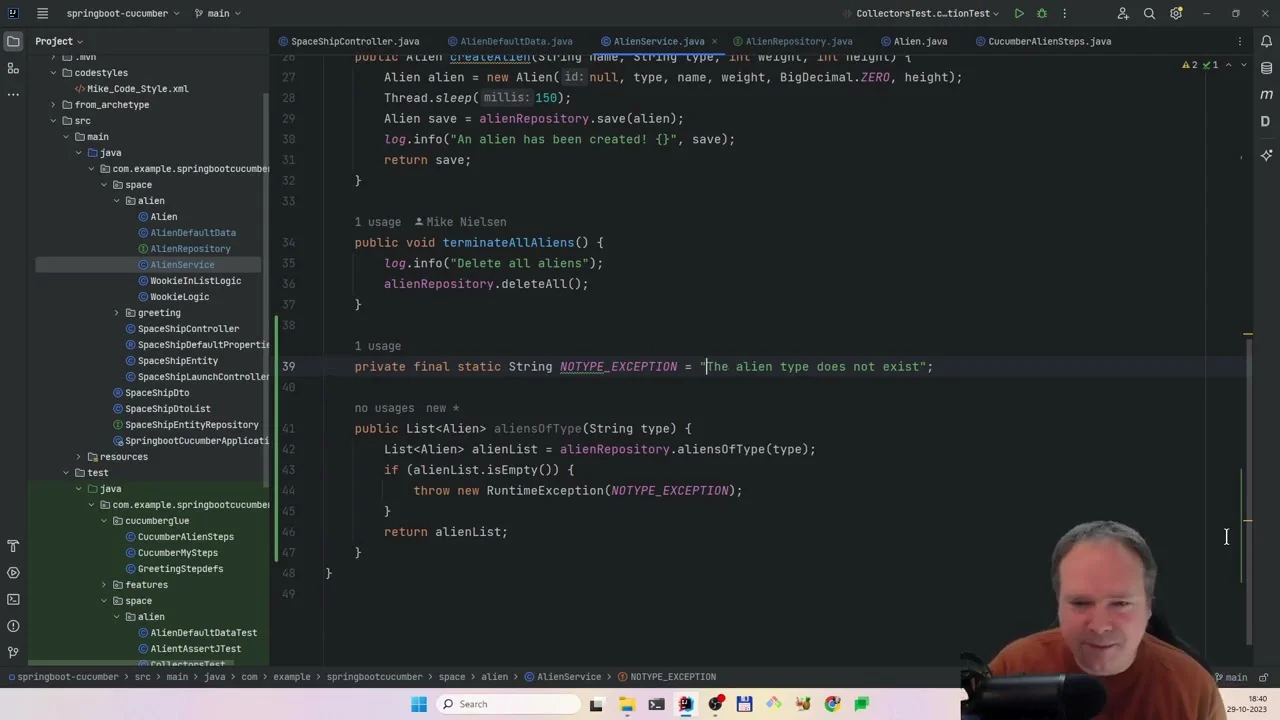Run the CollectorsTest configuration
The width and height of the screenshot is (1280, 720).
(x=1018, y=13)
